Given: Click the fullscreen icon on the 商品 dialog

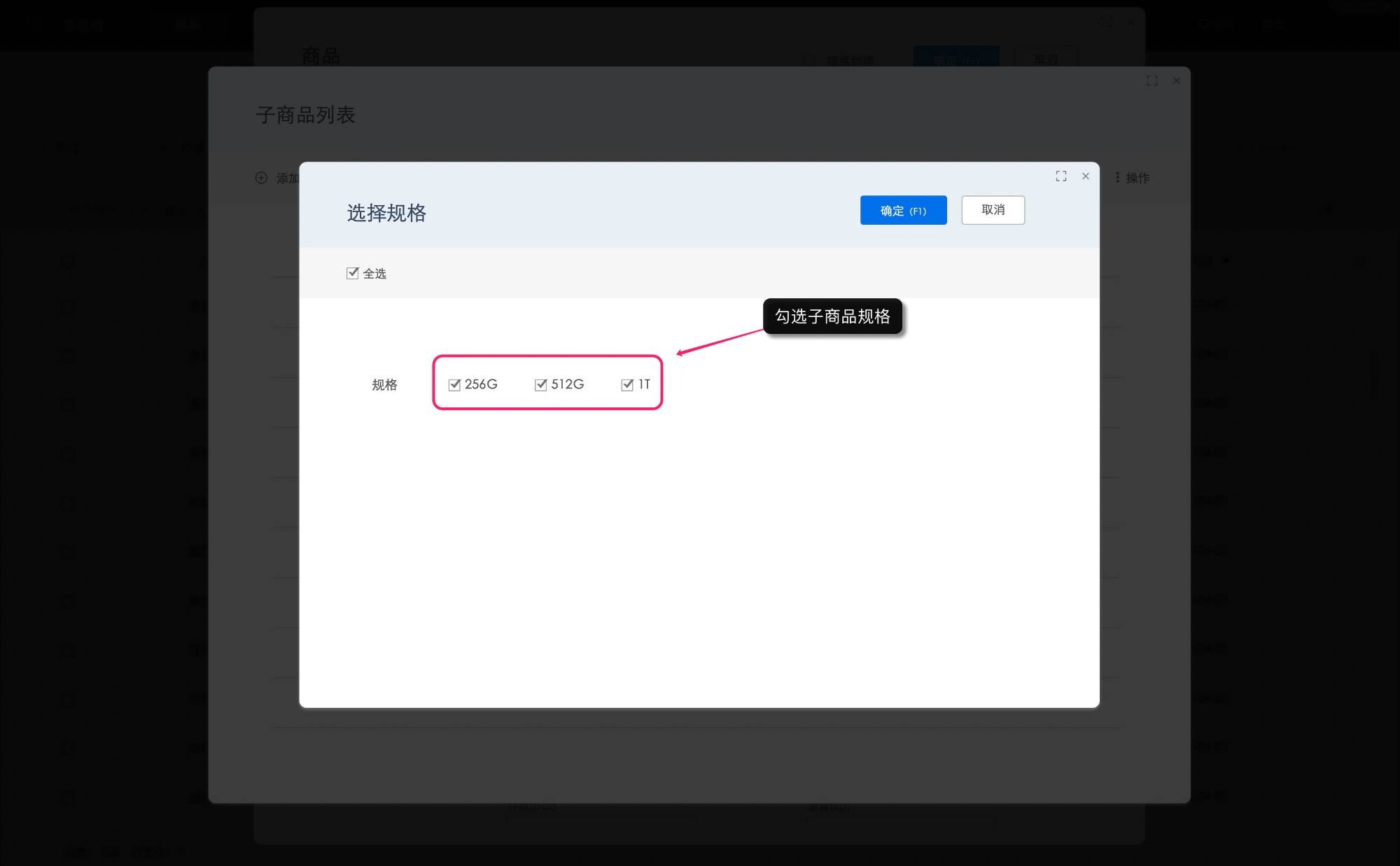Looking at the screenshot, I should tap(1107, 22).
